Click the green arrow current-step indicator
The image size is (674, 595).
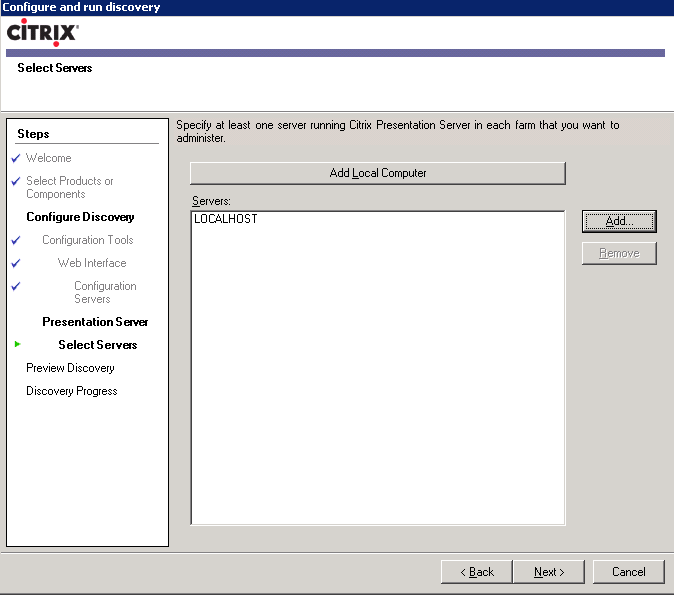point(17,344)
